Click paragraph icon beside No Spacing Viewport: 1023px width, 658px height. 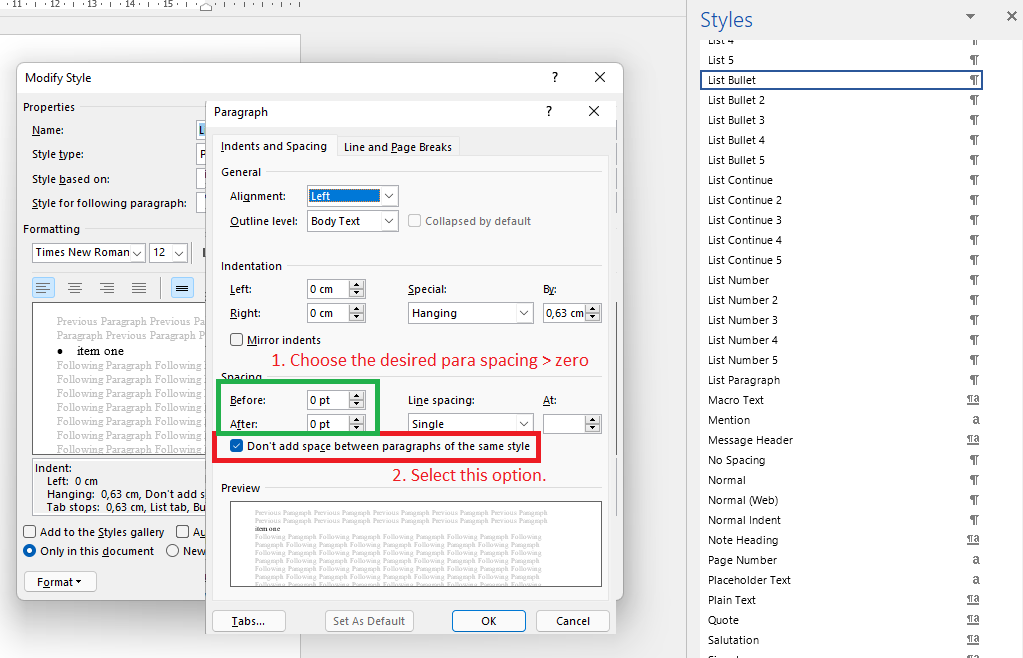[x=974, y=460]
